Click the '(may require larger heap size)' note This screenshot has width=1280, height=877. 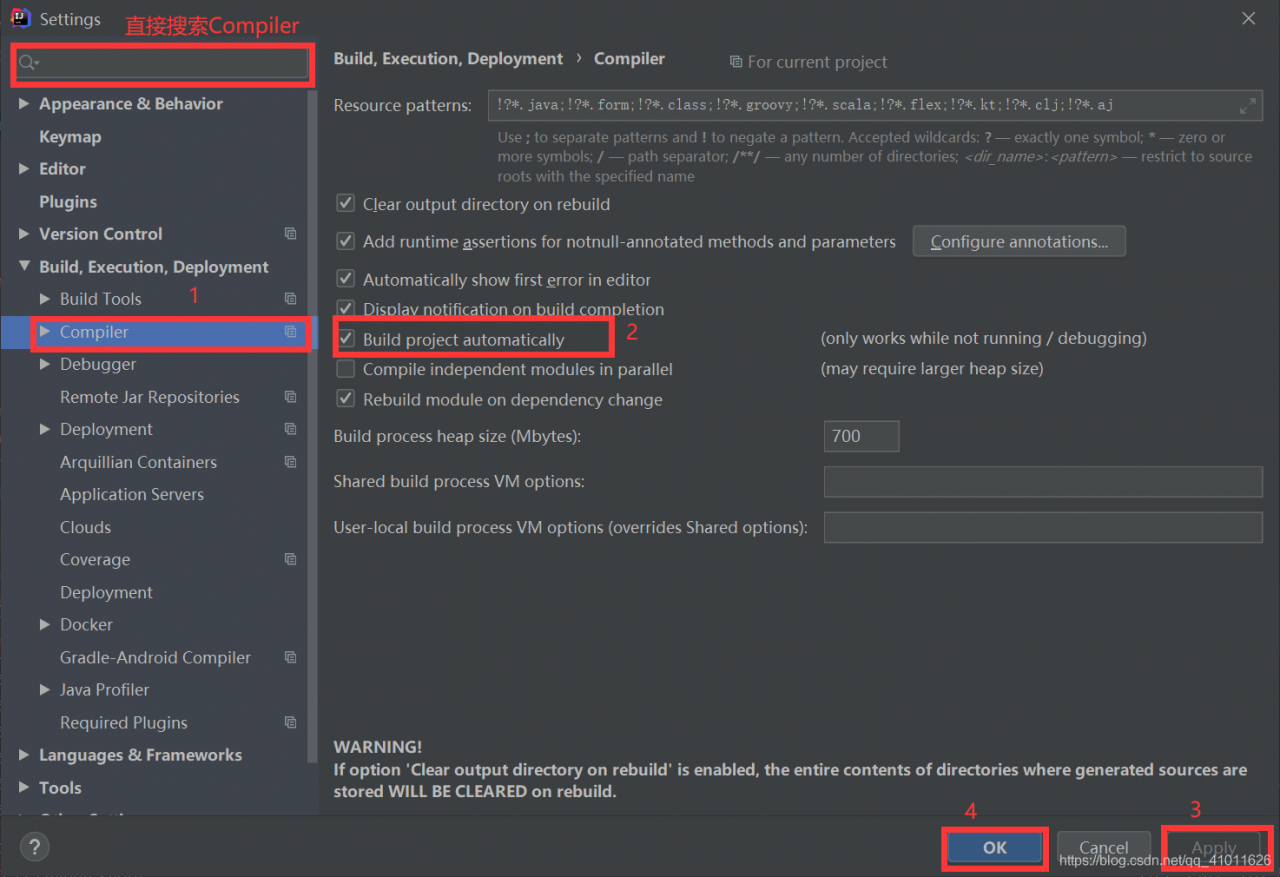tap(932, 369)
